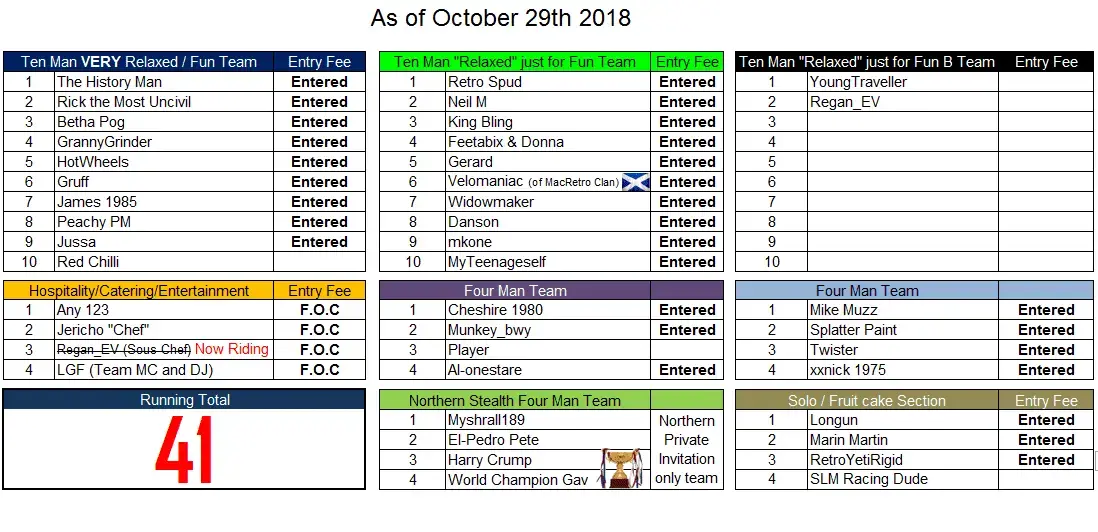Click the Mike Muzz cell
Screen dimensions: 1098x532
coord(903,310)
